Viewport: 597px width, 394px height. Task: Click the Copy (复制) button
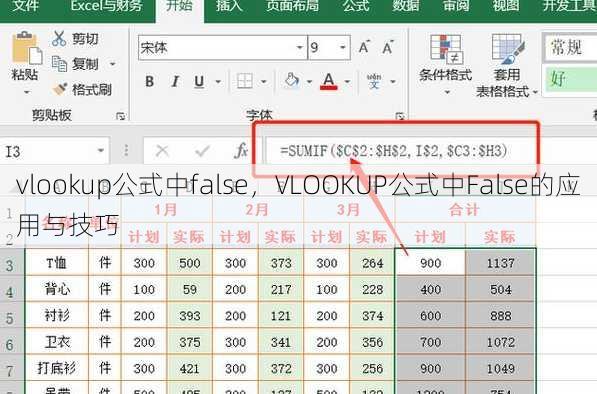(76, 64)
